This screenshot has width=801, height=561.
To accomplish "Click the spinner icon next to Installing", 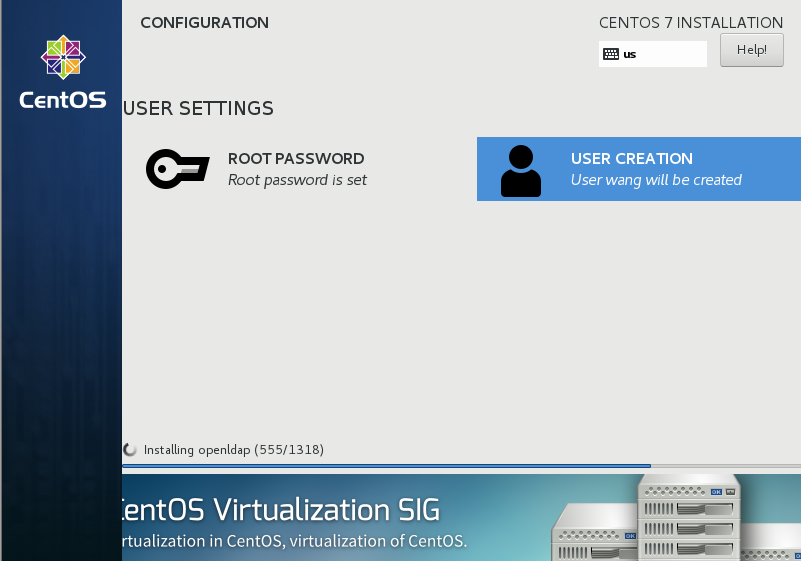I will coord(130,450).
